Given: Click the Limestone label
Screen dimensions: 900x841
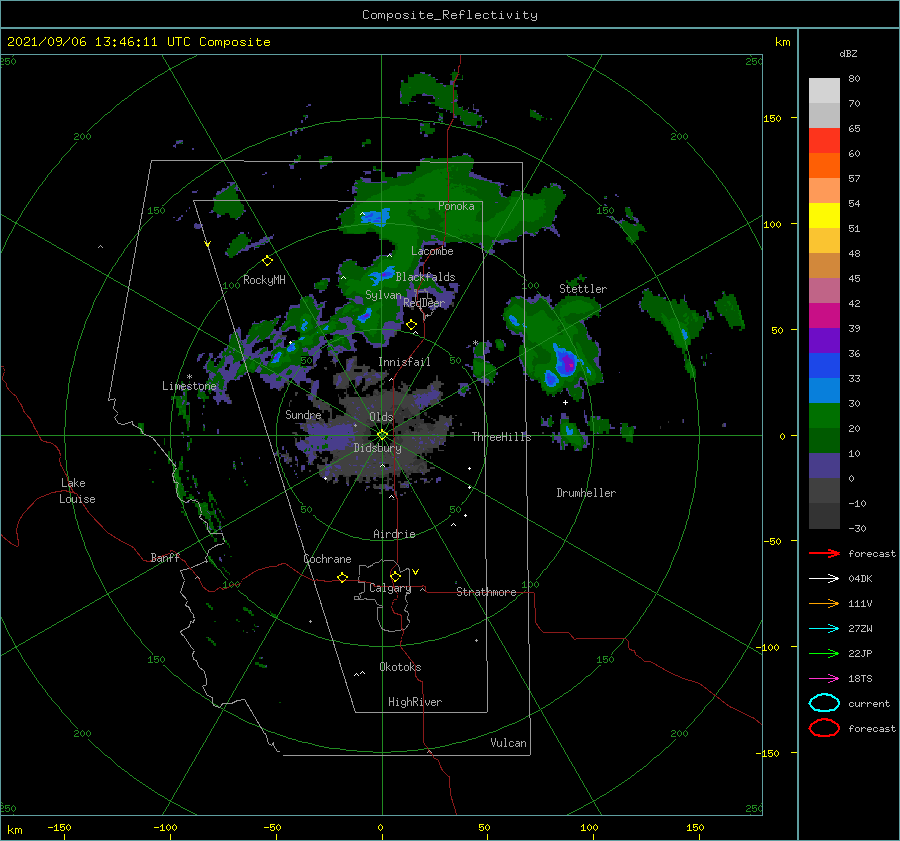Looking at the screenshot, I should point(189,386).
